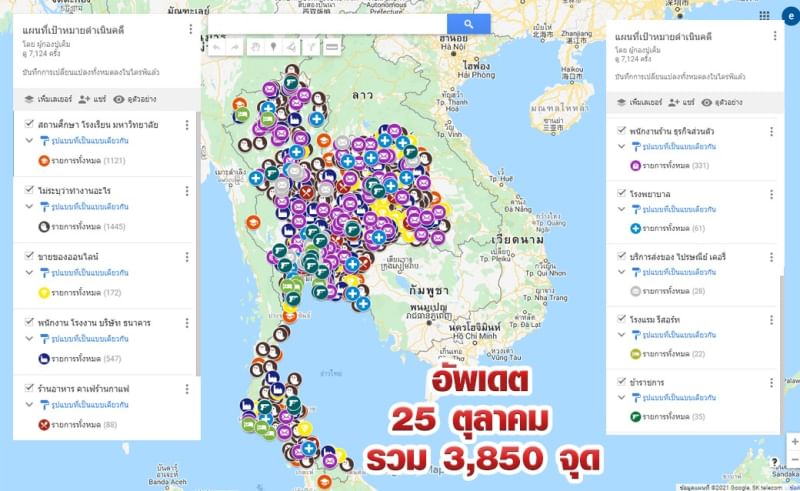Open รูปแบบที่เป็นแบบเดียวกัน link under ไม่ระบุว่าทำงานอะไร
The image size is (800, 491).
[91, 207]
